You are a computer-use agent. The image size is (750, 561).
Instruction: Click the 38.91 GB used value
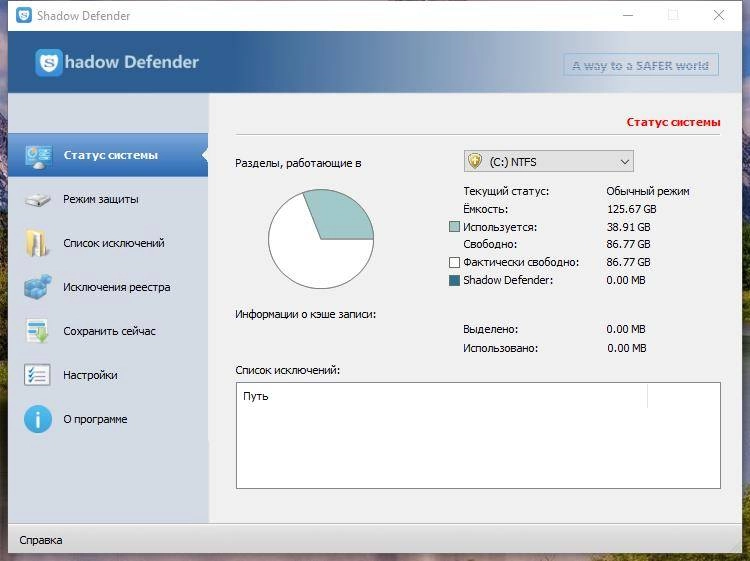629,227
